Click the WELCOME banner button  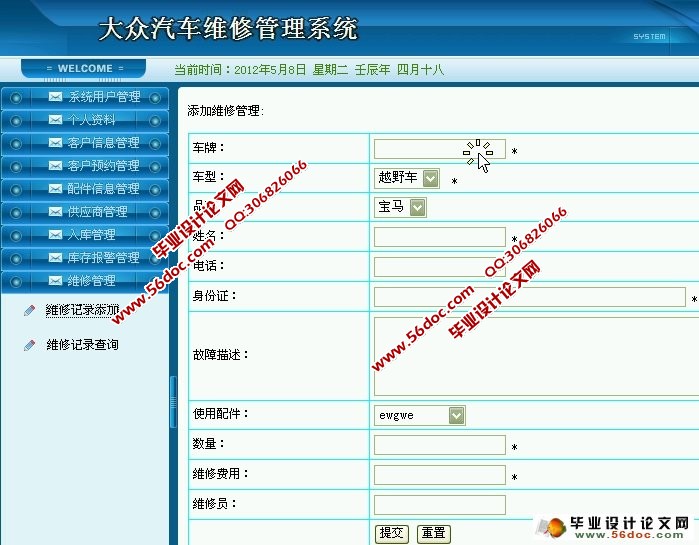coord(84,69)
